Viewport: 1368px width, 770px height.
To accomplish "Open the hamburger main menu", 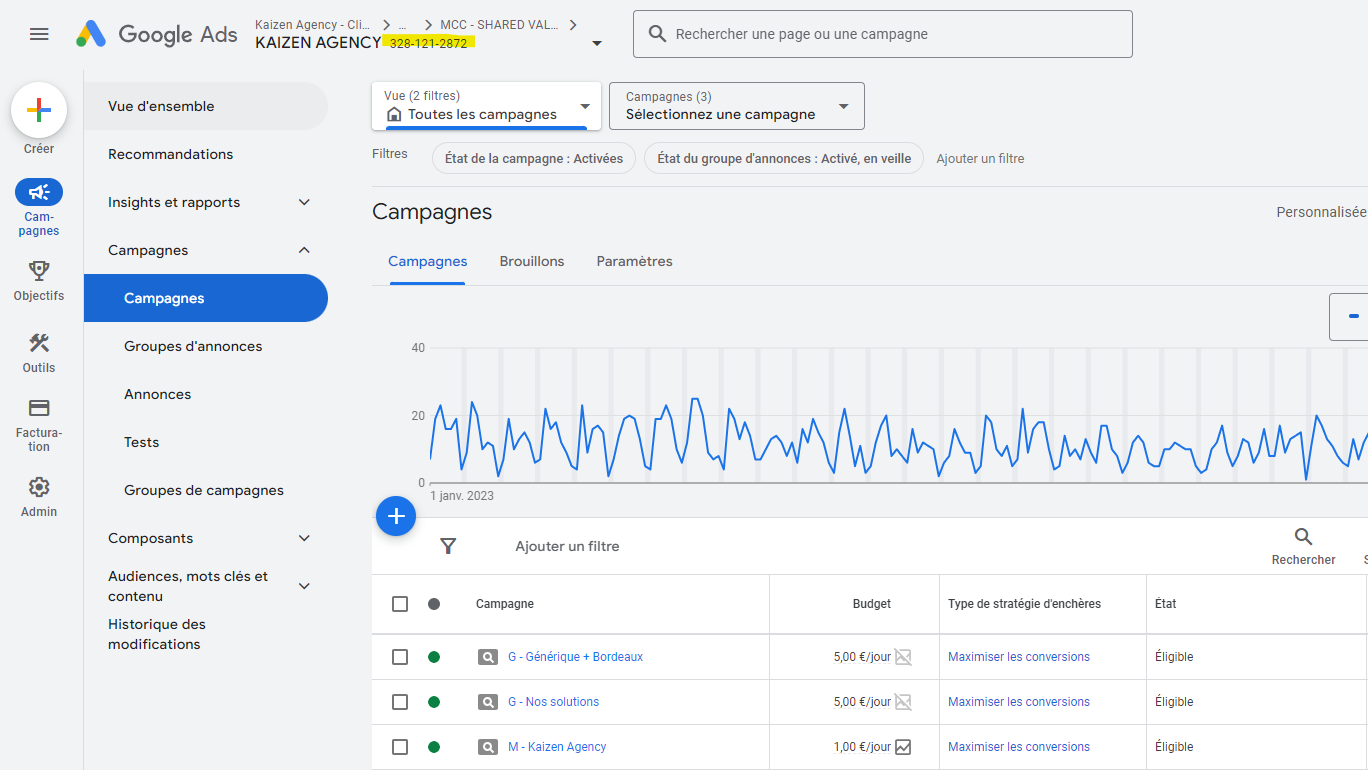I will point(39,34).
